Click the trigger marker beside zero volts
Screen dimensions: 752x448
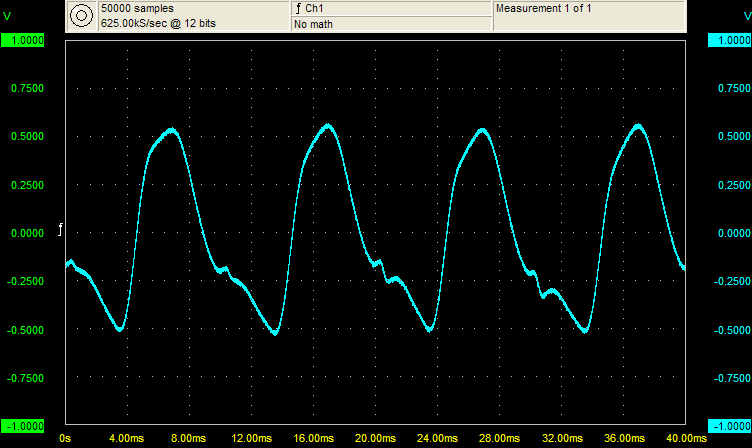(60, 230)
